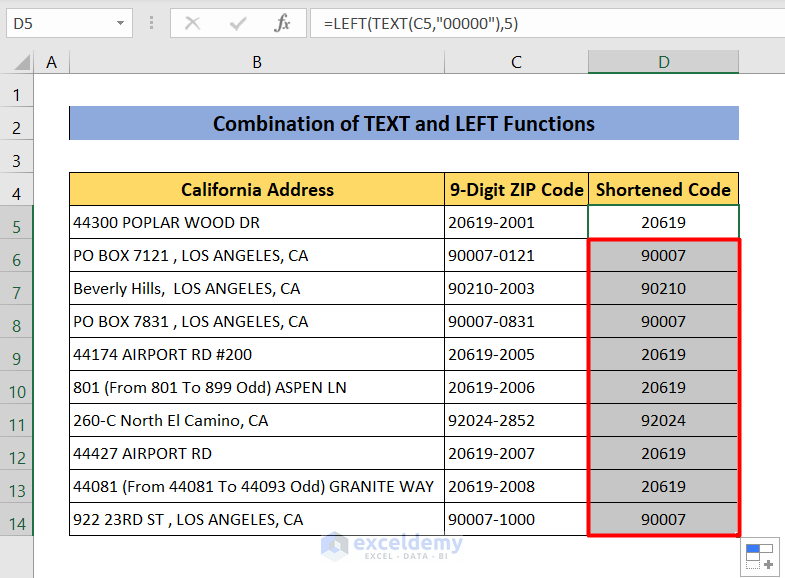Select column C header

coord(516,62)
